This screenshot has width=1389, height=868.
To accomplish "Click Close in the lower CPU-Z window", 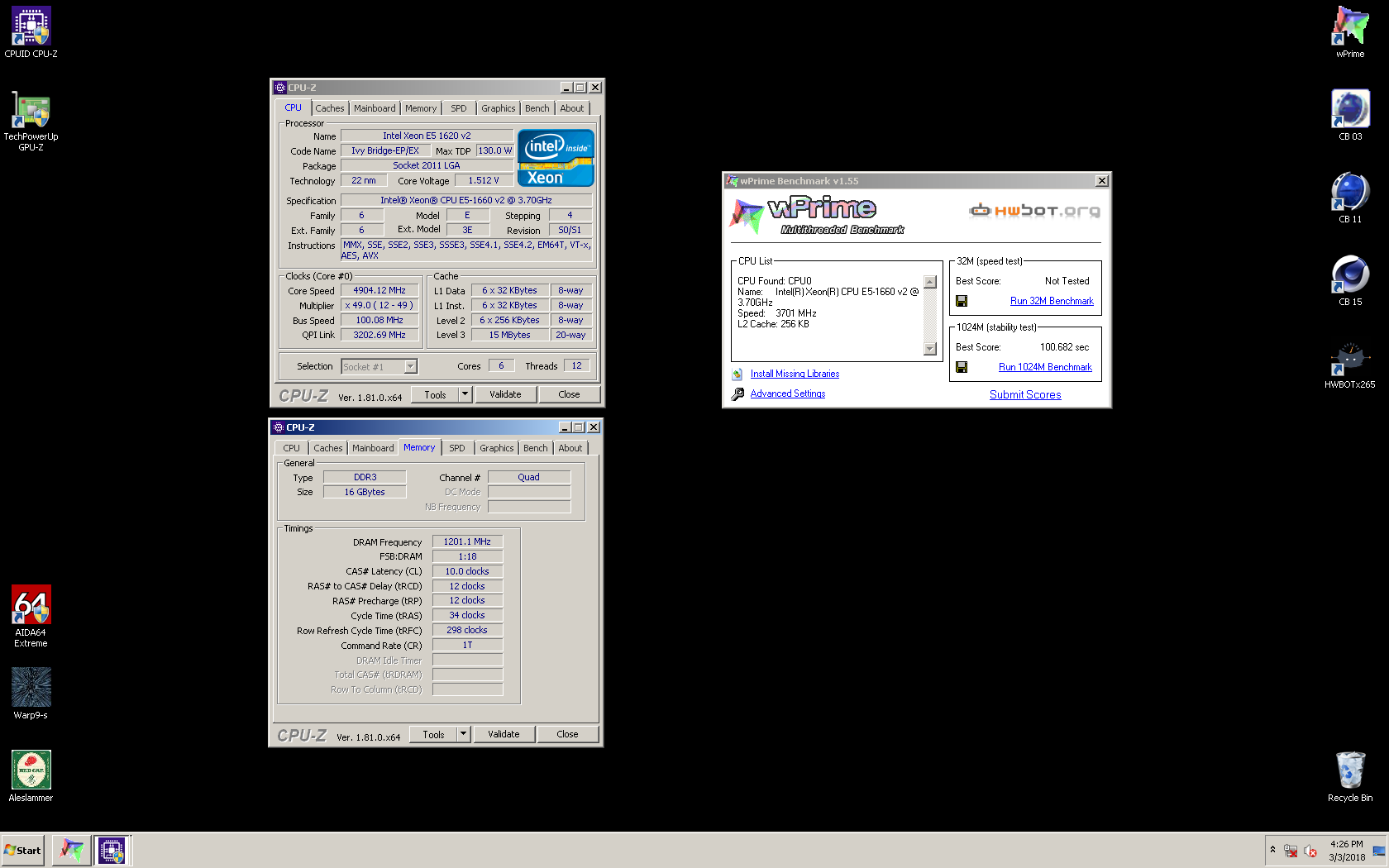I will [x=567, y=734].
